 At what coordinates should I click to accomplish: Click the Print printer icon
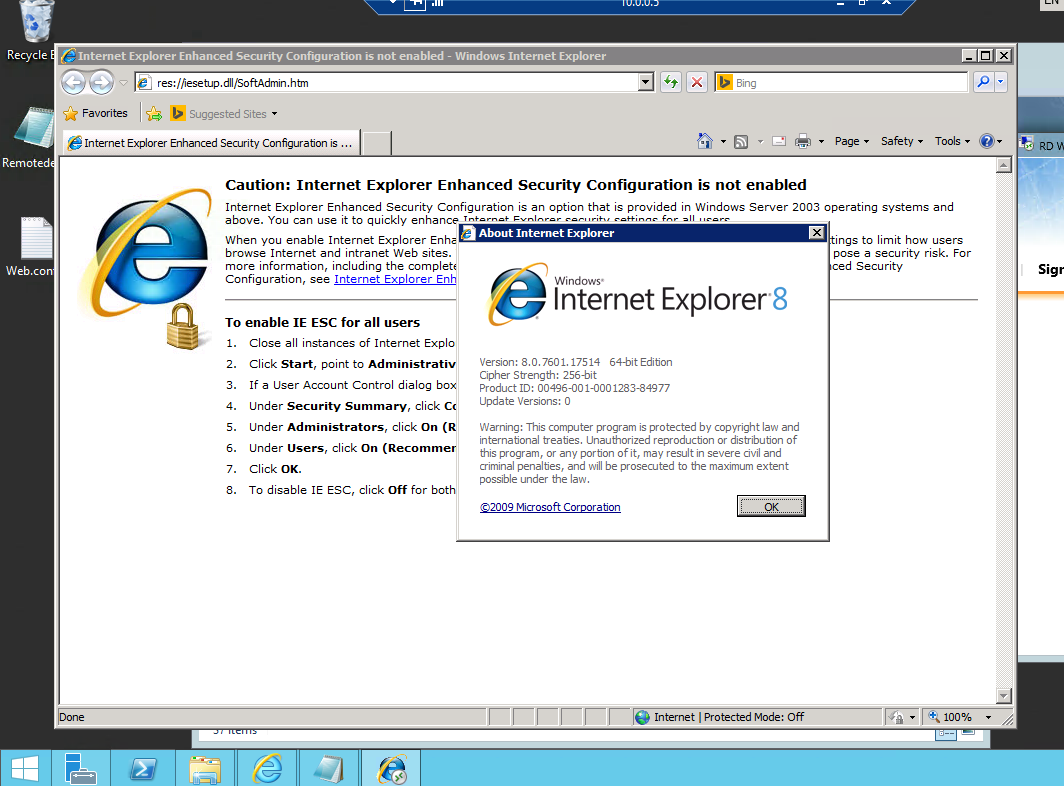pyautogui.click(x=803, y=141)
